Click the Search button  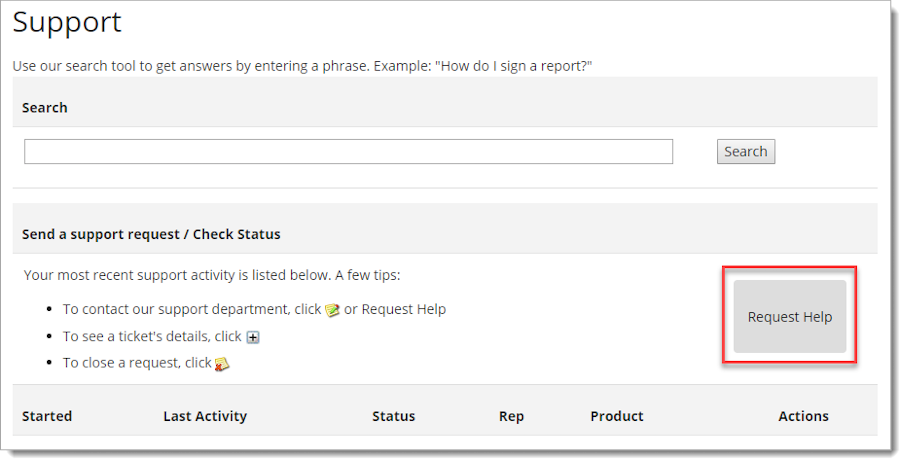(746, 151)
